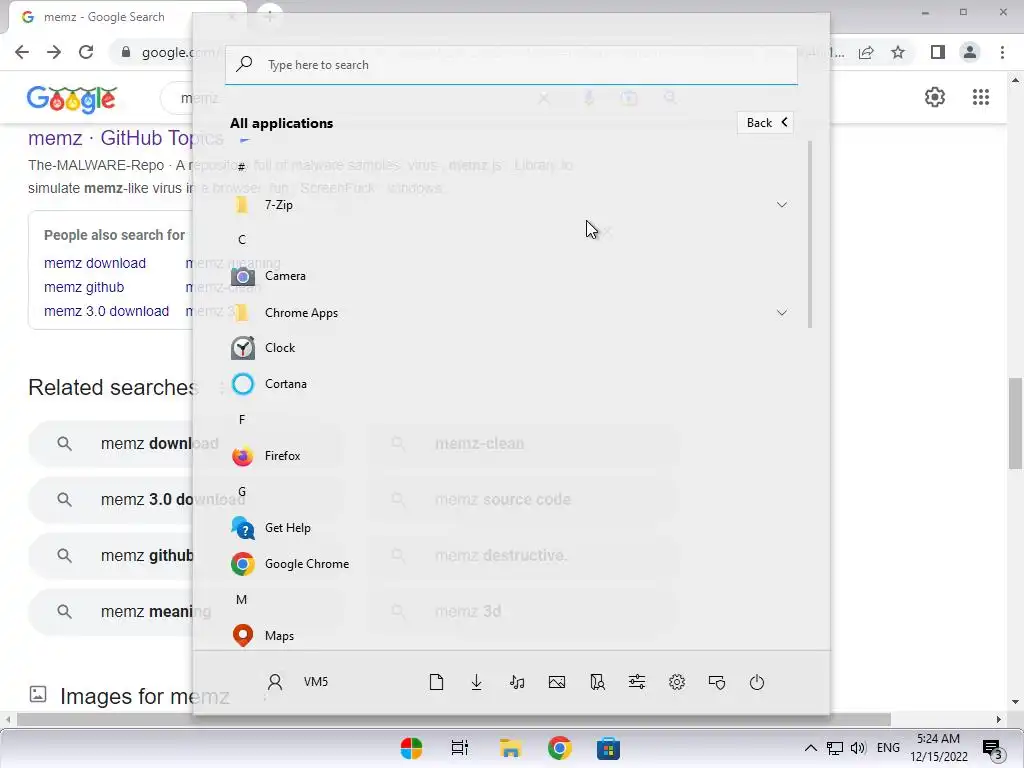Open the Maps app icon

(x=242, y=635)
